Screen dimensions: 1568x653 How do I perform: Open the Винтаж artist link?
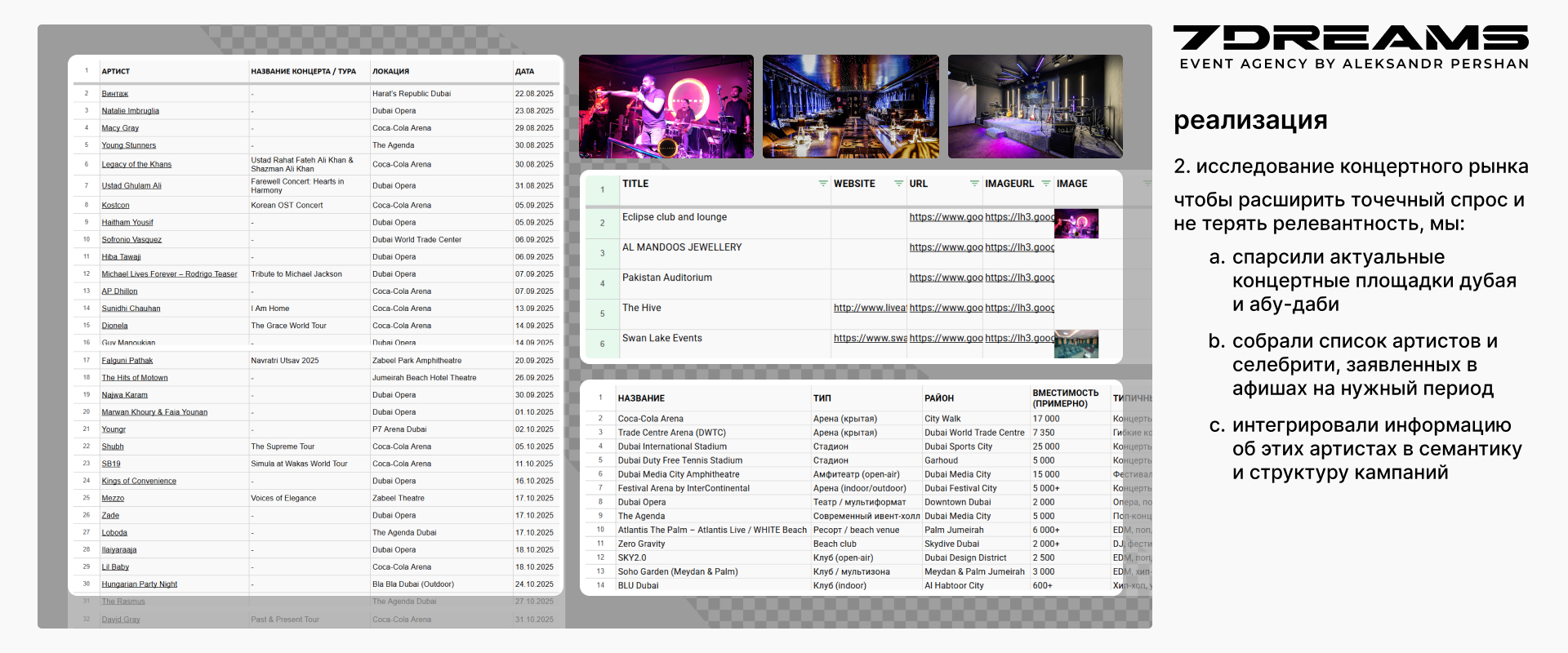(x=115, y=94)
